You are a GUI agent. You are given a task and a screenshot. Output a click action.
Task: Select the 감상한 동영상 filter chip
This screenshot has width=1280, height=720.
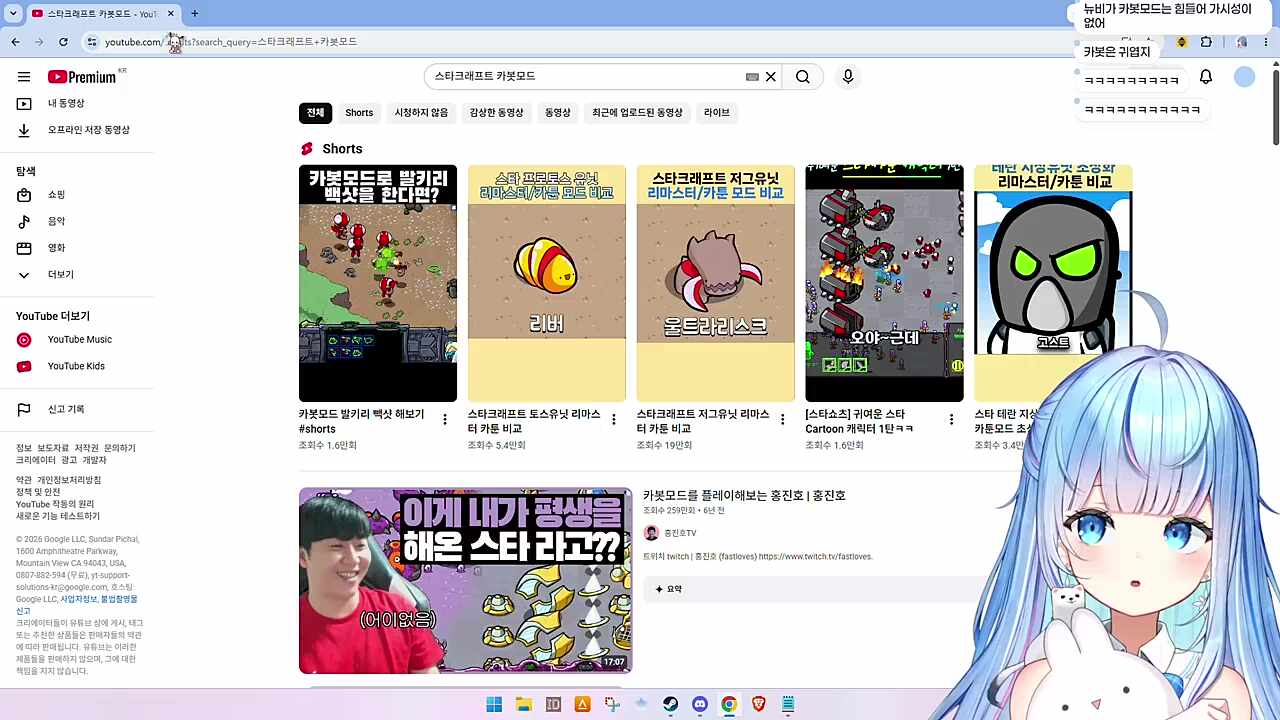pos(496,113)
